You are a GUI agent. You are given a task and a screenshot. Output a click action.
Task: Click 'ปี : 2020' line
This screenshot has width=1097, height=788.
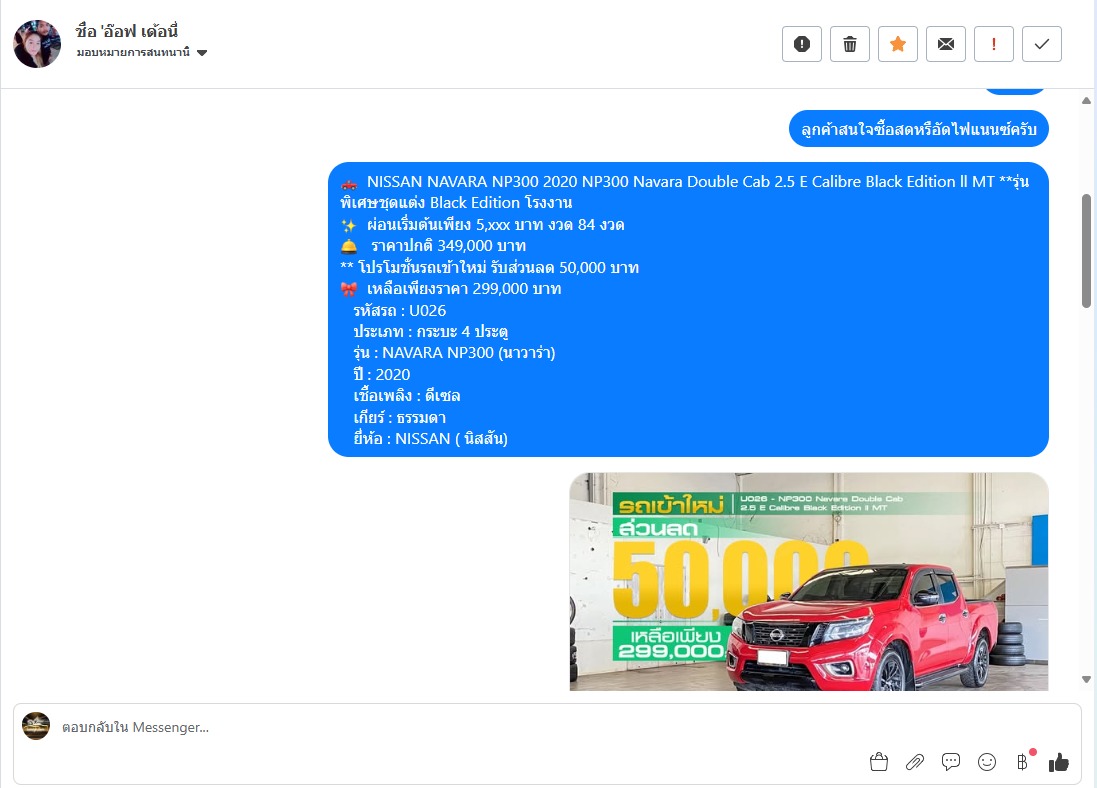pyautogui.click(x=381, y=374)
